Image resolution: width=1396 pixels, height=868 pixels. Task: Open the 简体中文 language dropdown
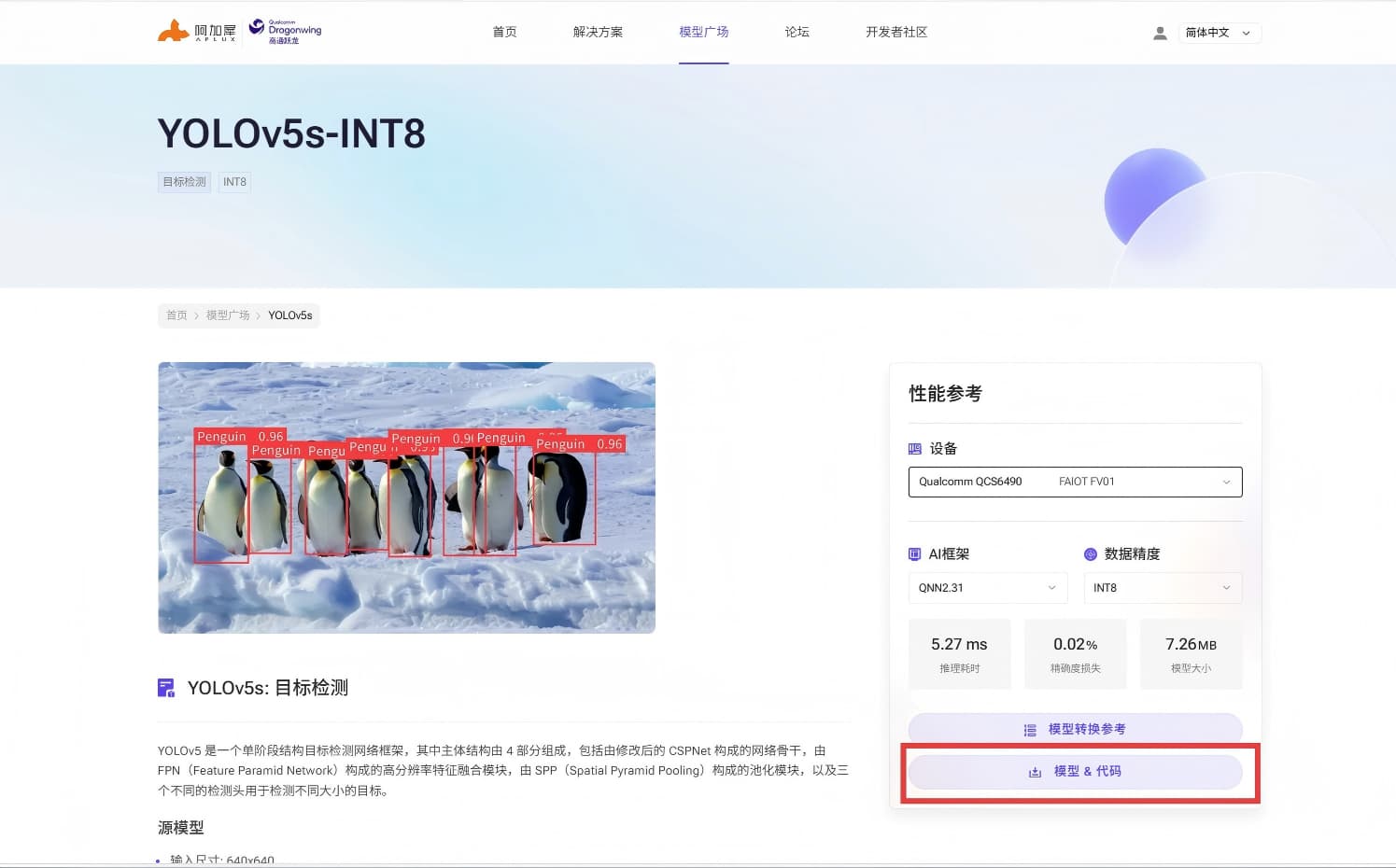[1218, 33]
